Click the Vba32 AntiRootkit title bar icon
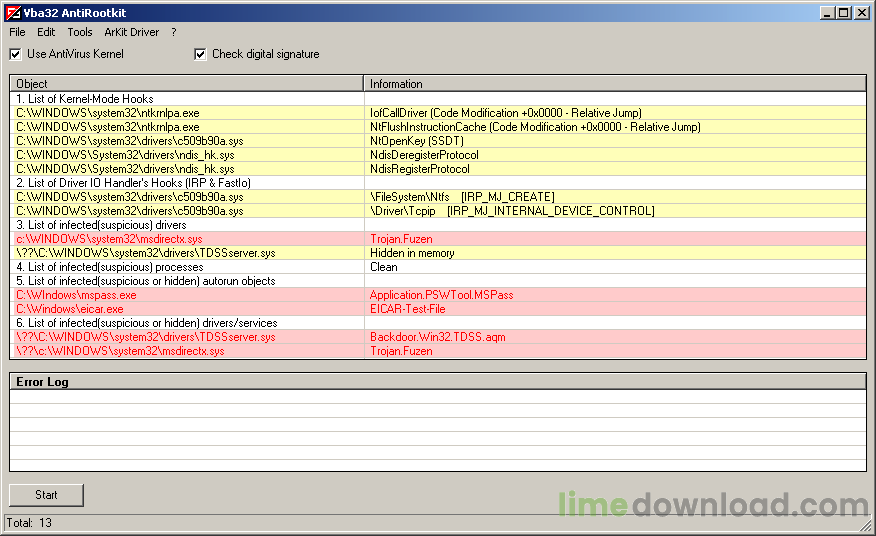Screen dimensions: 876x536 click(x=13, y=12)
